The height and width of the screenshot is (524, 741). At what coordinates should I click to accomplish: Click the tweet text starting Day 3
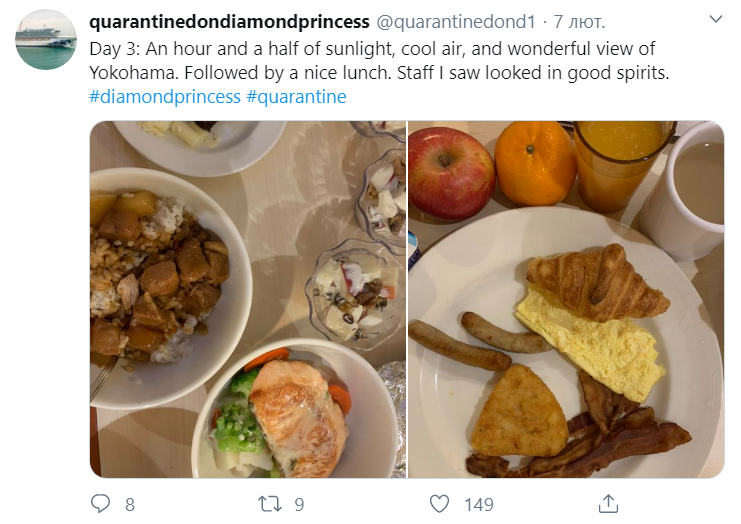pos(372,49)
